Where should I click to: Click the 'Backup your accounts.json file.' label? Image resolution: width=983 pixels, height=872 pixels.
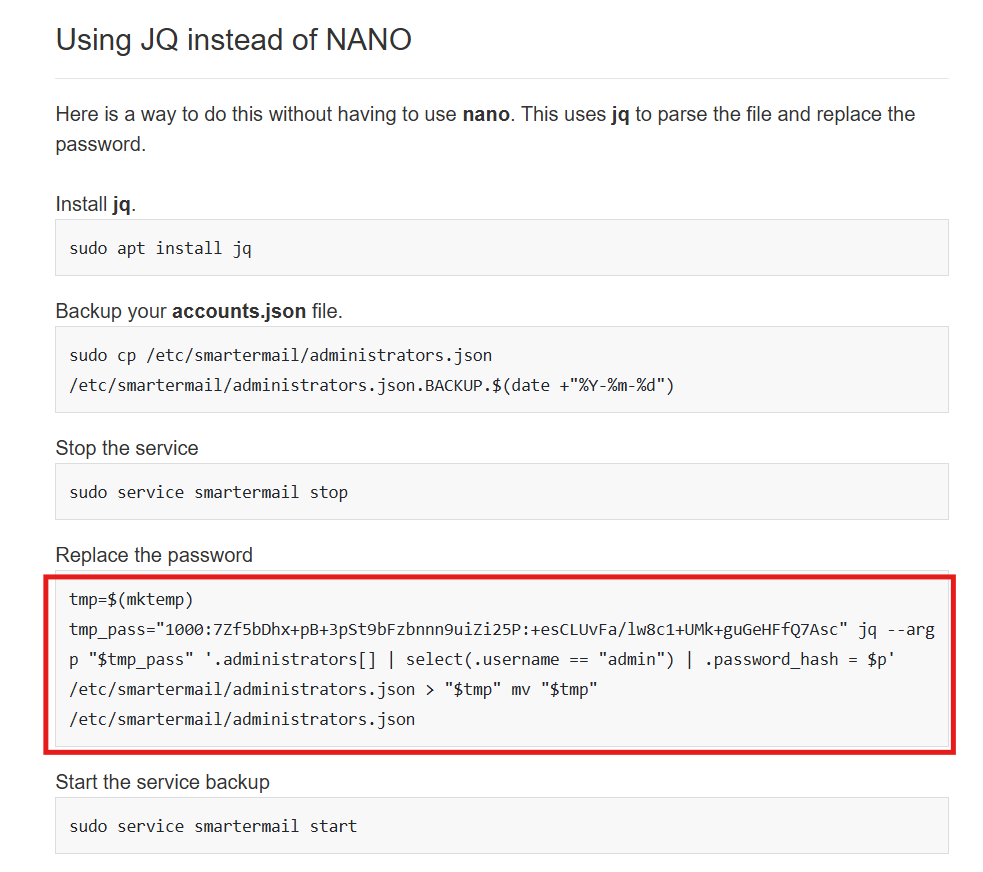[x=199, y=311]
